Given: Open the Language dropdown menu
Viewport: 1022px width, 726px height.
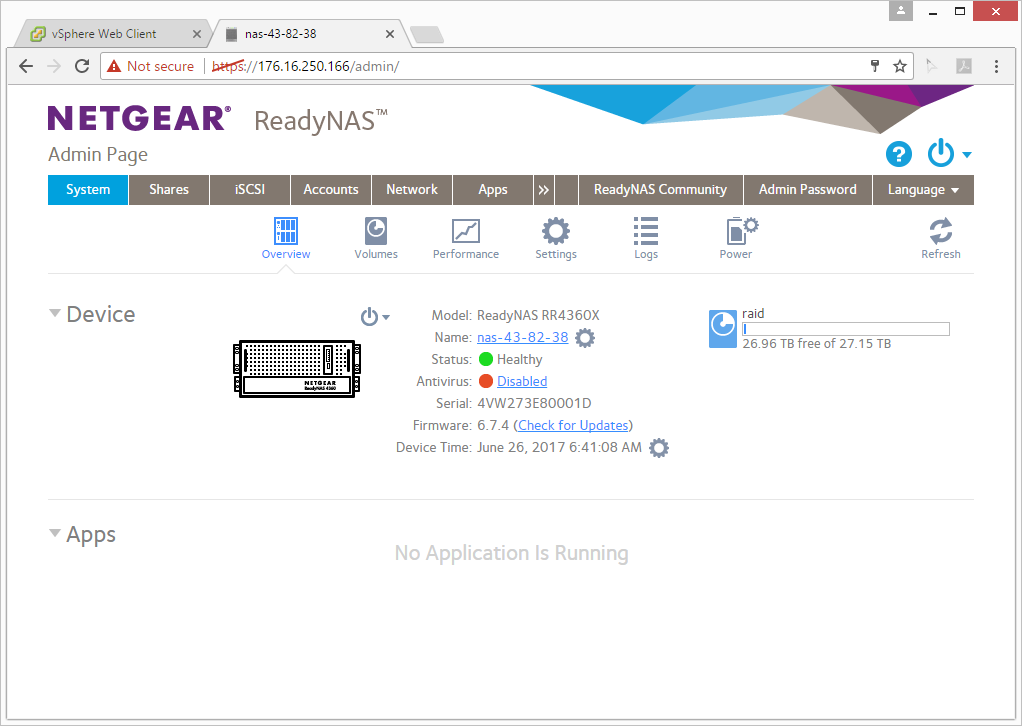Looking at the screenshot, I should [923, 190].
